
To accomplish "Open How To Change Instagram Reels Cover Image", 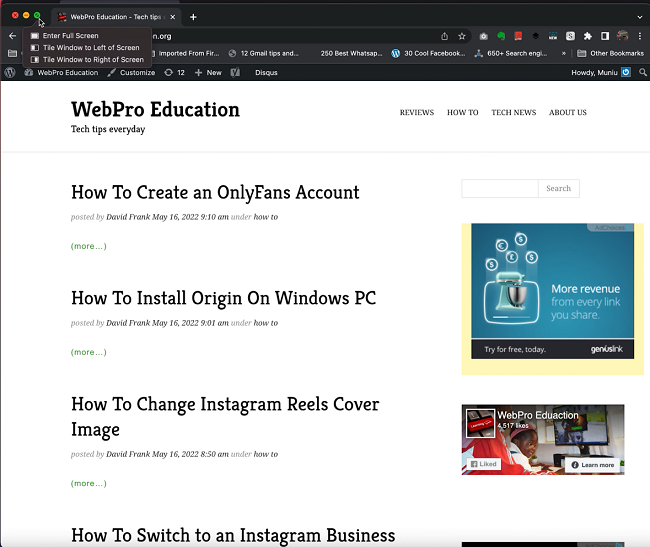I will (225, 416).
